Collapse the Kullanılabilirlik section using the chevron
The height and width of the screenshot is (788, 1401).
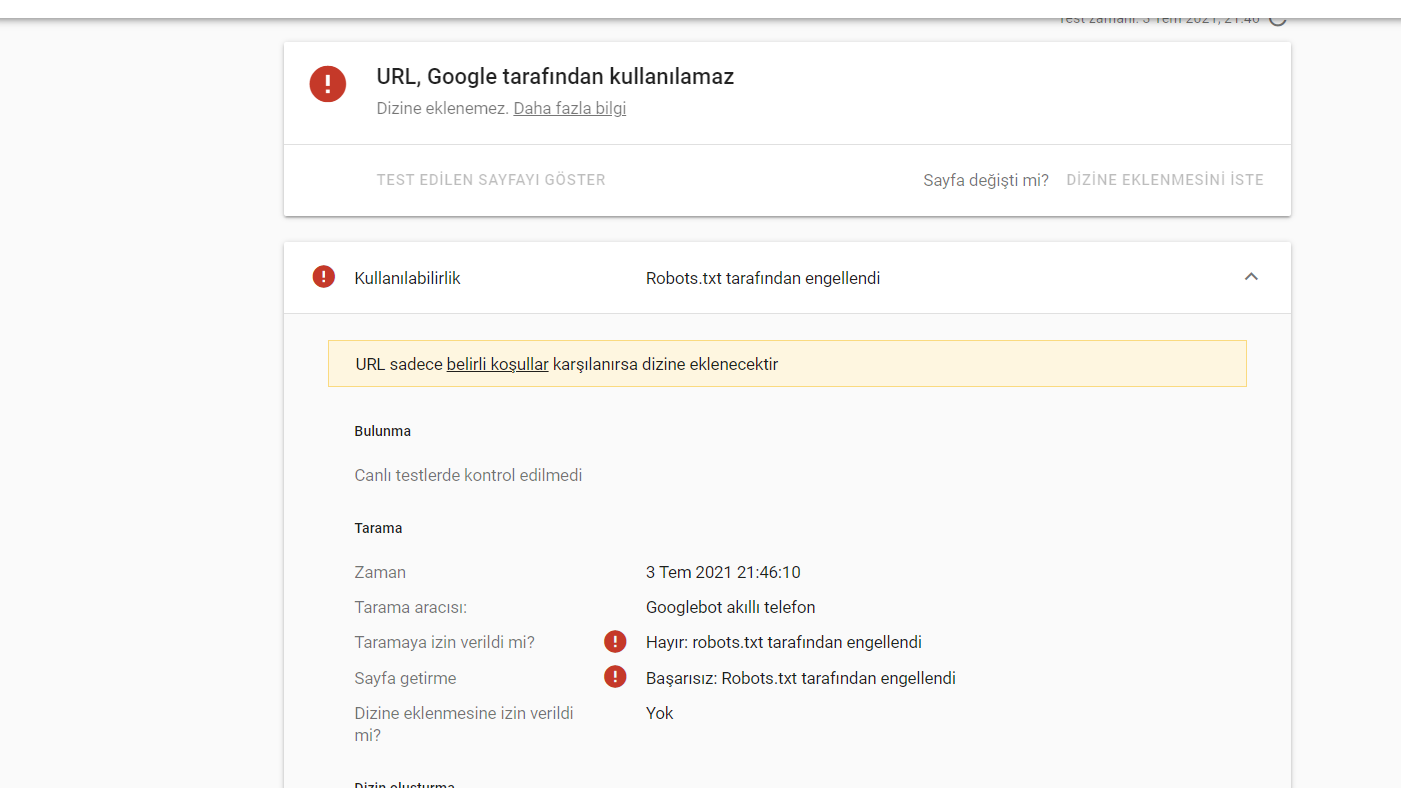(x=1251, y=277)
